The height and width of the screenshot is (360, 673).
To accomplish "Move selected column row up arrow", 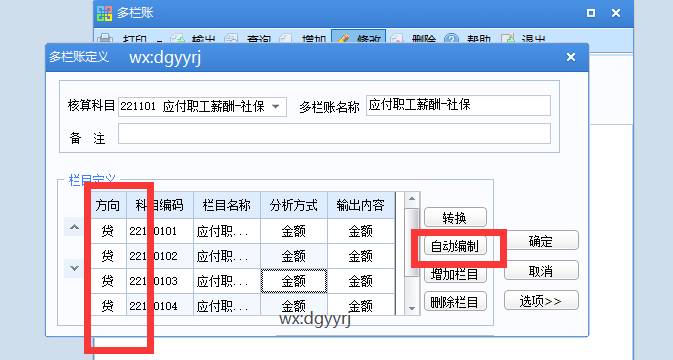I will (x=74, y=227).
